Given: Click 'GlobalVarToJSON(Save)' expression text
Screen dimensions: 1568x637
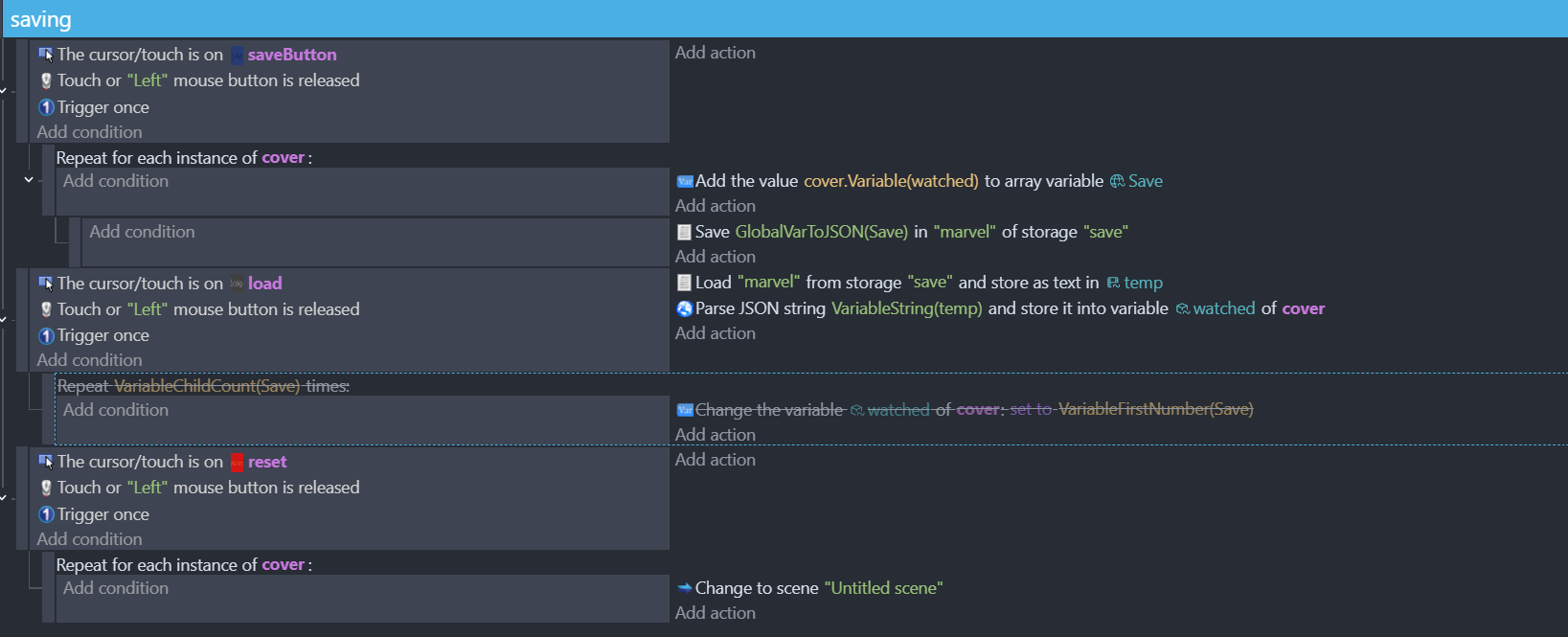Looking at the screenshot, I should pos(821,232).
